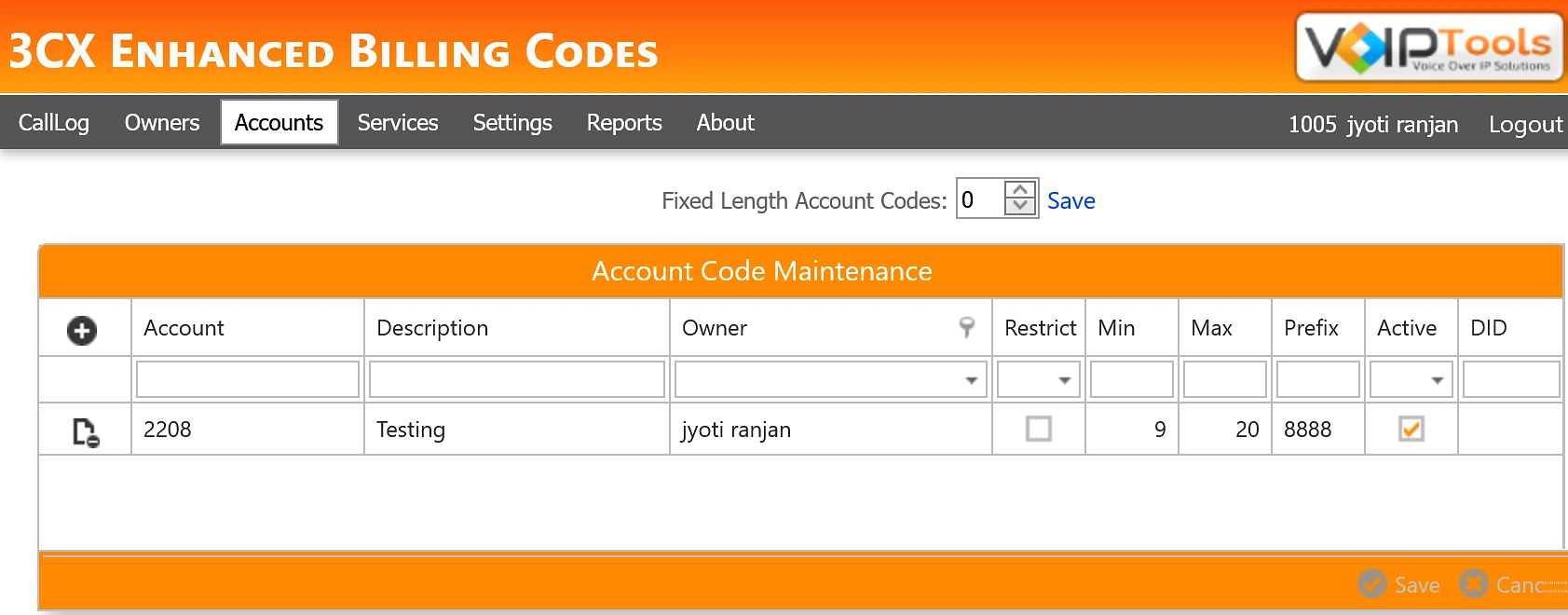Click the Max filter text box
The height and width of the screenshot is (615, 1568).
[1225, 379]
